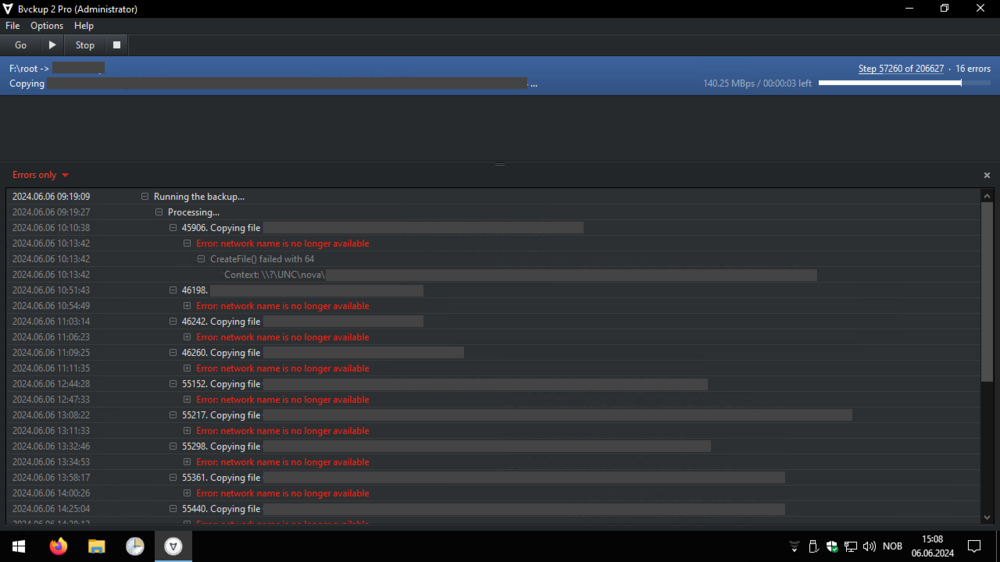Collapse the 55152 Copying file entry
Viewport: 1000px width, 562px height.
(x=173, y=384)
